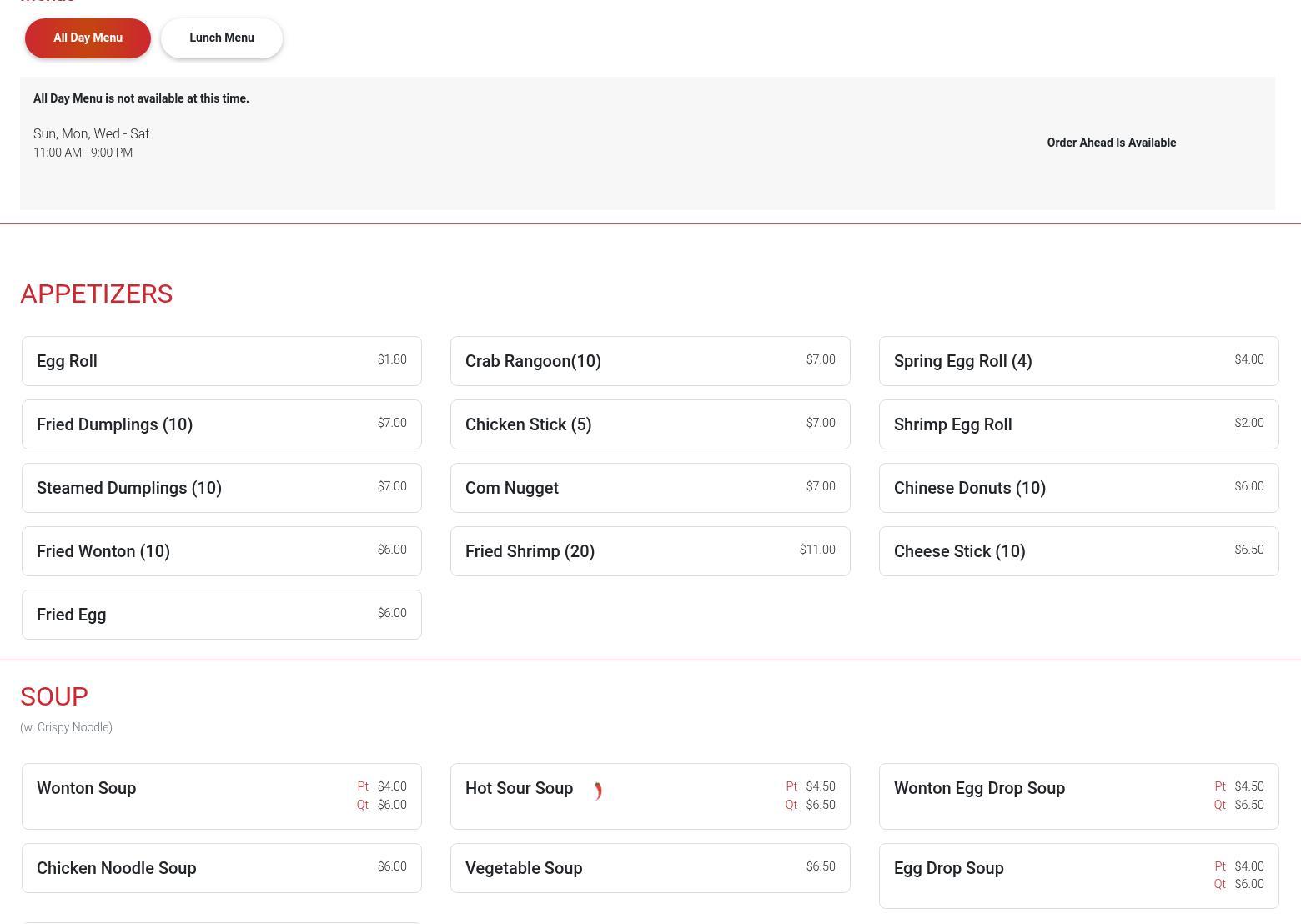Select the Vegetable Soup item

650,868
